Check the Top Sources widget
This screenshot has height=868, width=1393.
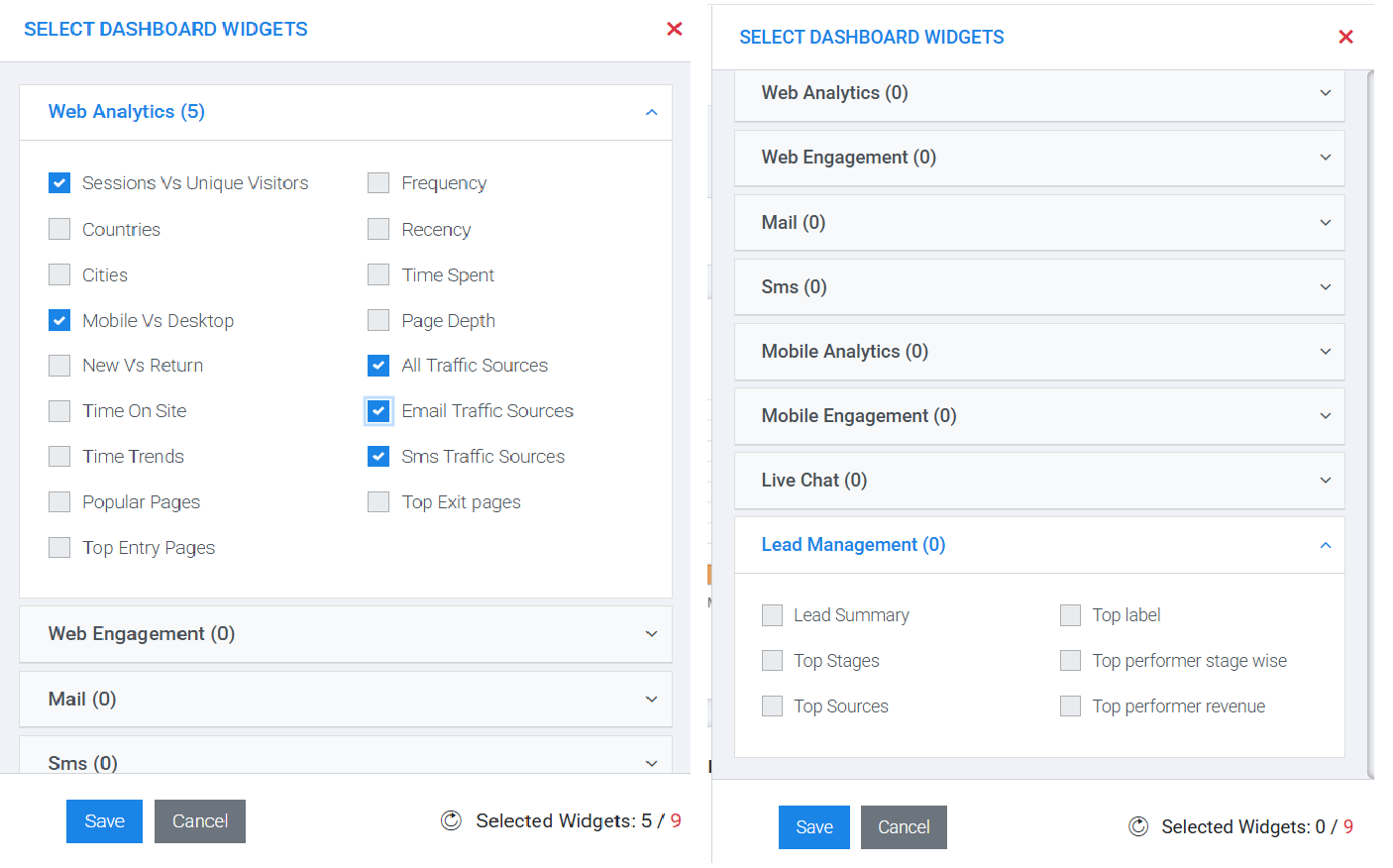[x=773, y=705]
